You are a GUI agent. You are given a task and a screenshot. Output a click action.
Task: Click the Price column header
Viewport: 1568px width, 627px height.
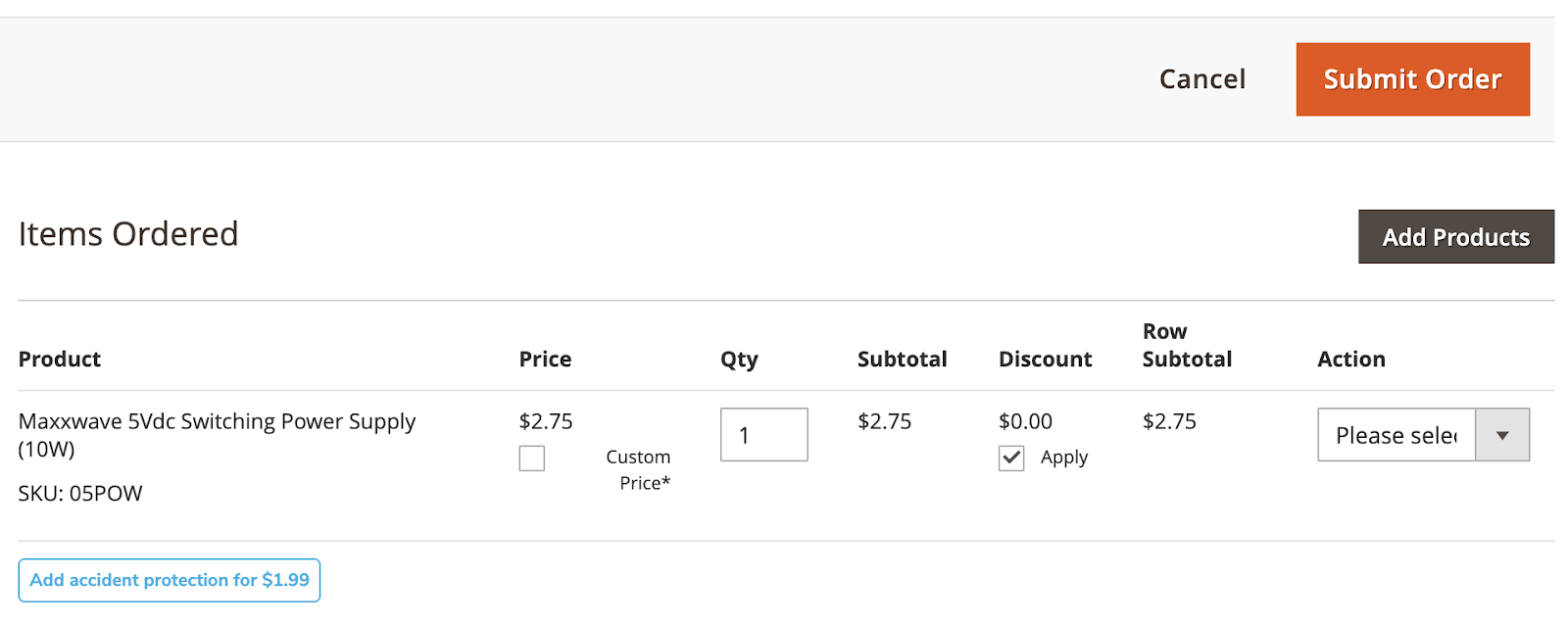[x=545, y=360]
